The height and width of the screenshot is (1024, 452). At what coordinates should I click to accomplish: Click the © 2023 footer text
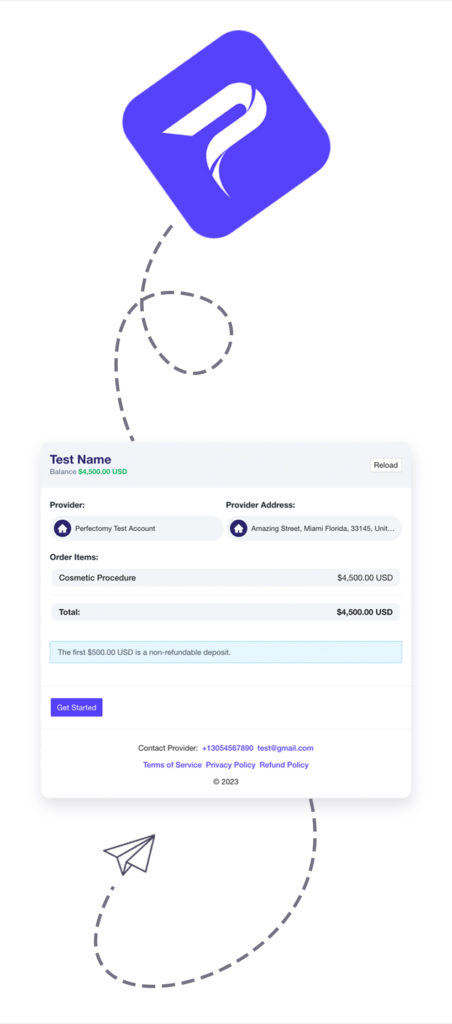click(226, 781)
